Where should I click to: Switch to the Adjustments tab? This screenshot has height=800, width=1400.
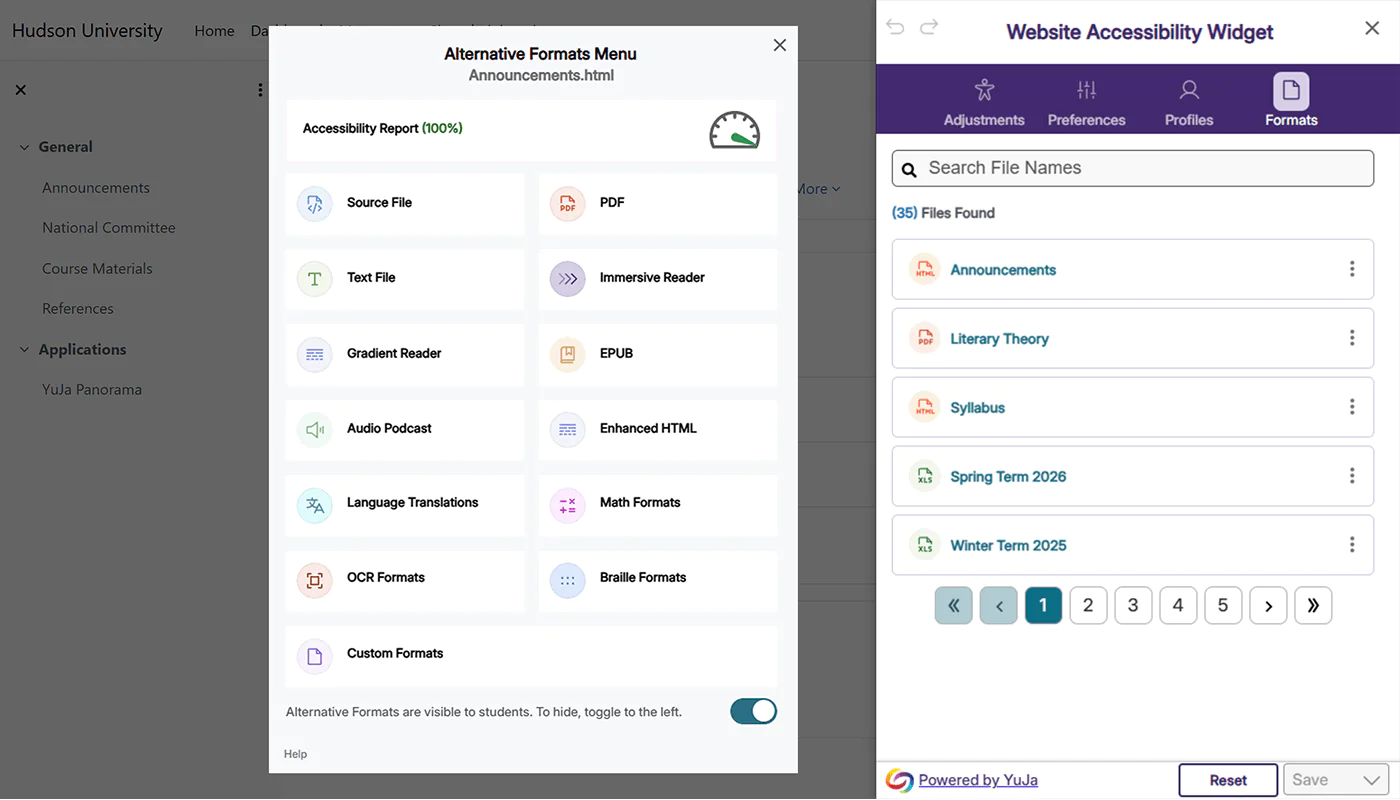pyautogui.click(x=984, y=103)
